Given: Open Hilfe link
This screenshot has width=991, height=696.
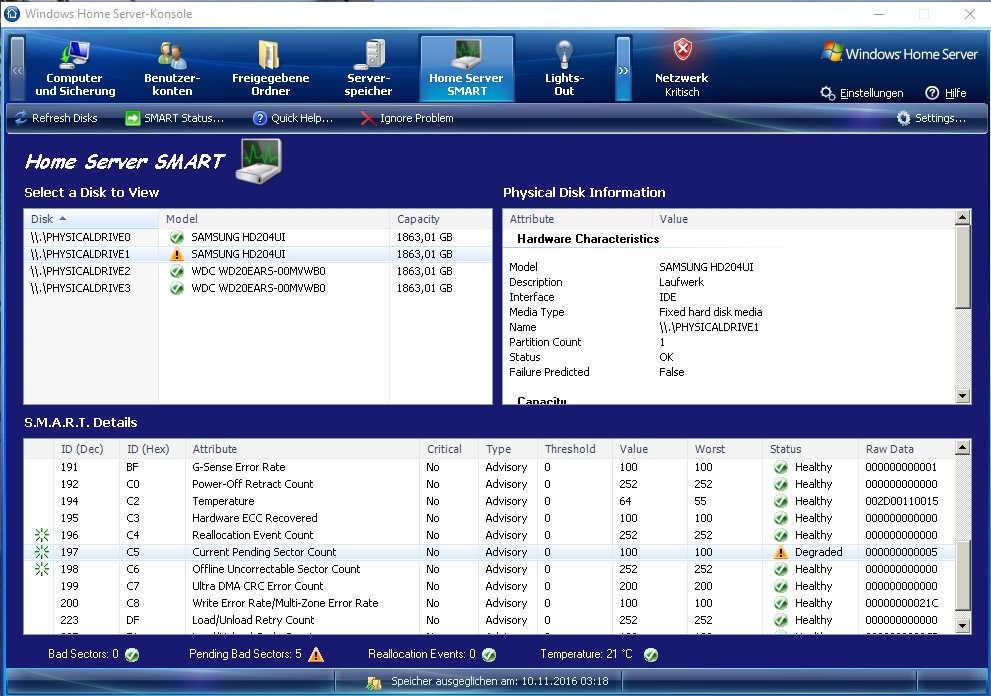Looking at the screenshot, I should click(x=946, y=93).
